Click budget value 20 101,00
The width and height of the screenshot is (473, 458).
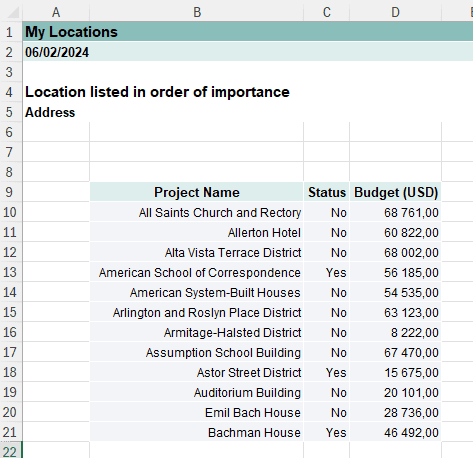[395, 392]
